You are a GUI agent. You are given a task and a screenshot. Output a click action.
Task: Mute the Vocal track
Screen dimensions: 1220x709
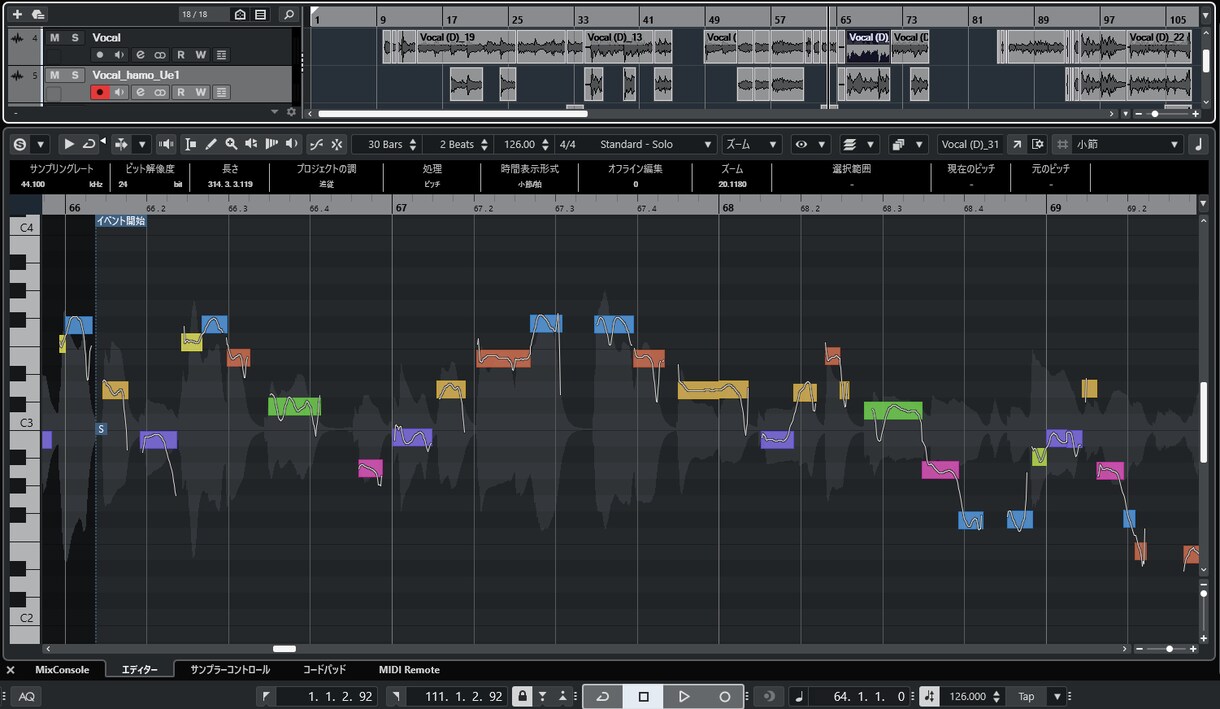coord(54,38)
